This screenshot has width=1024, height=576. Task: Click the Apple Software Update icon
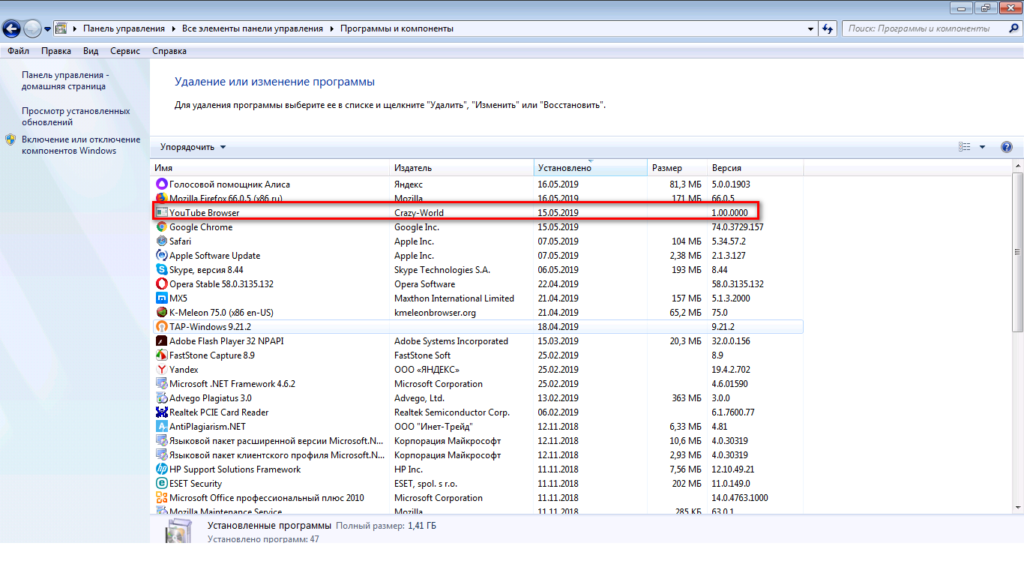pyautogui.click(x=161, y=255)
